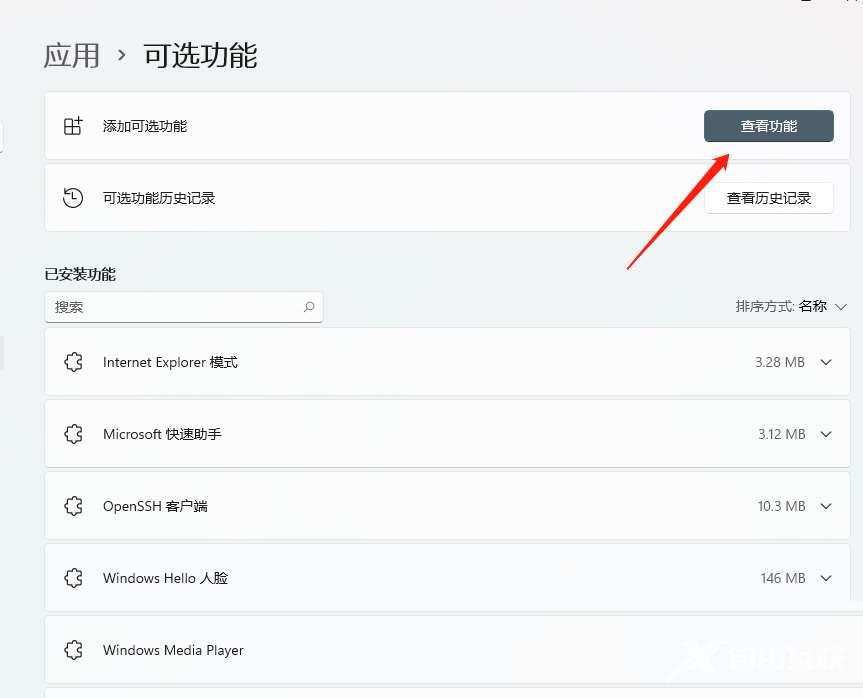863x698 pixels.
Task: Expand the Windows Media Player entry
Action: pyautogui.click(x=826, y=650)
